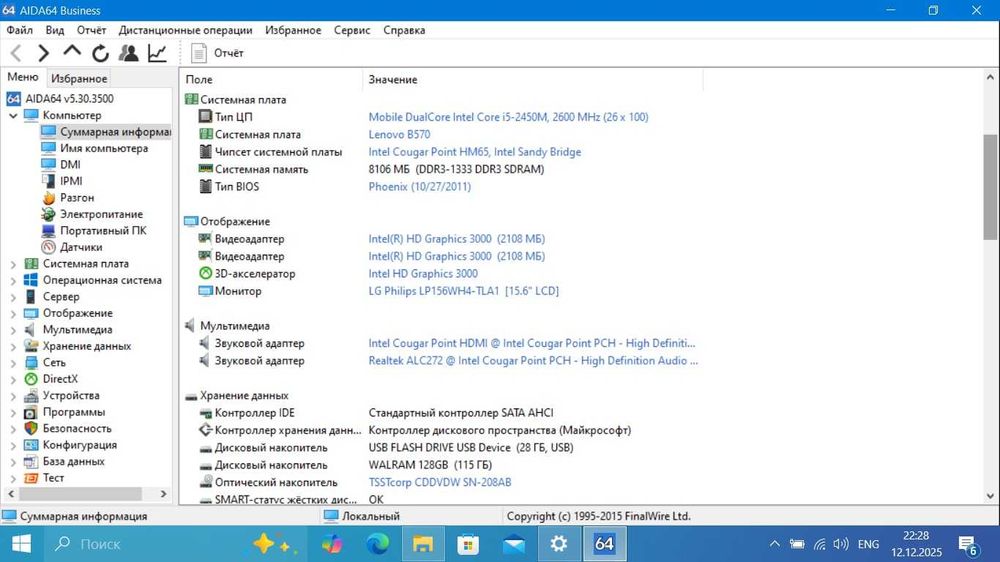Click the AIDA64 v5.30.3500 root icon
1000x562 pixels.
pyautogui.click(x=13, y=98)
